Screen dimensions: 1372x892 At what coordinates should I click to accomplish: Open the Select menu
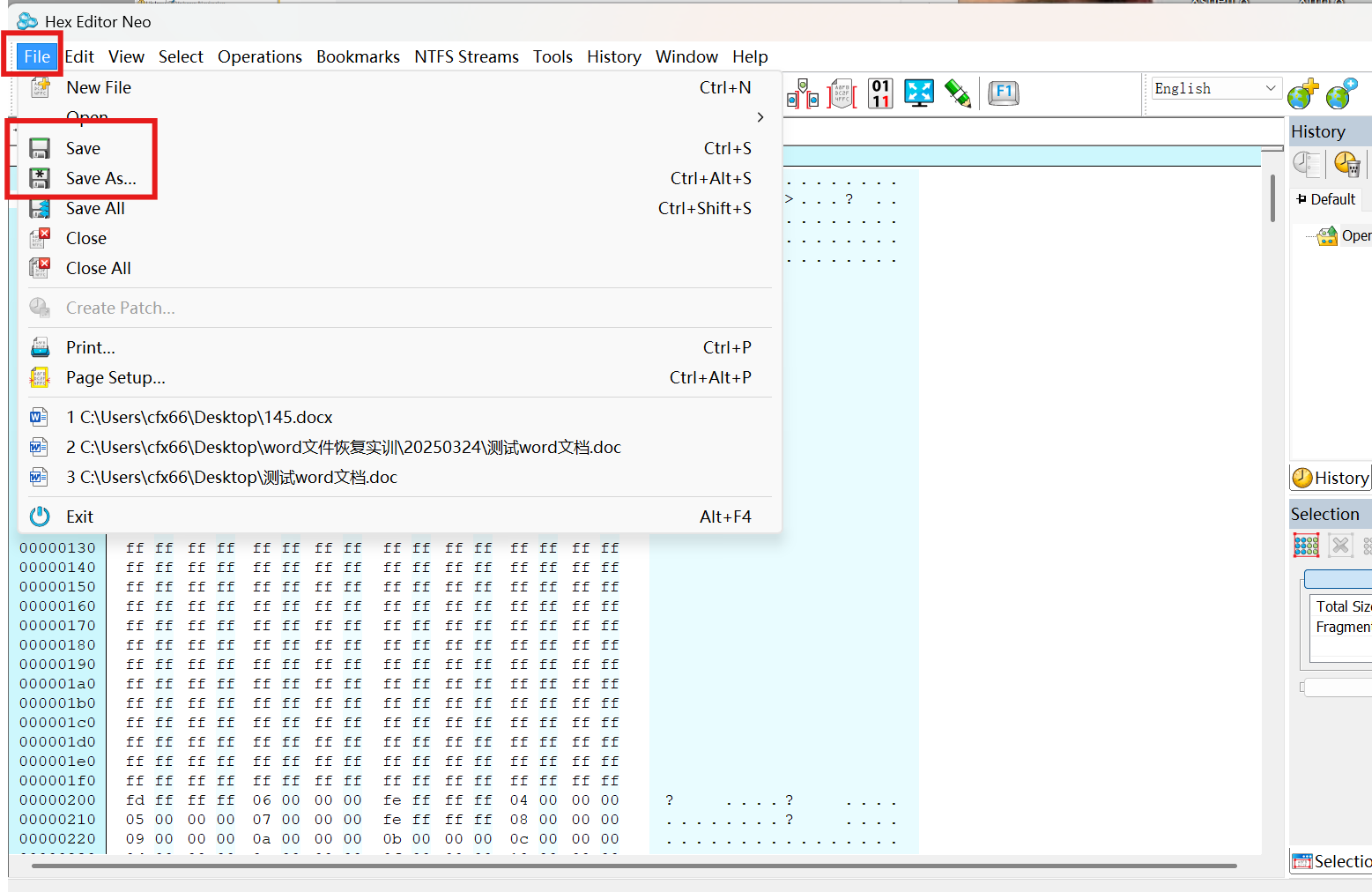click(181, 56)
